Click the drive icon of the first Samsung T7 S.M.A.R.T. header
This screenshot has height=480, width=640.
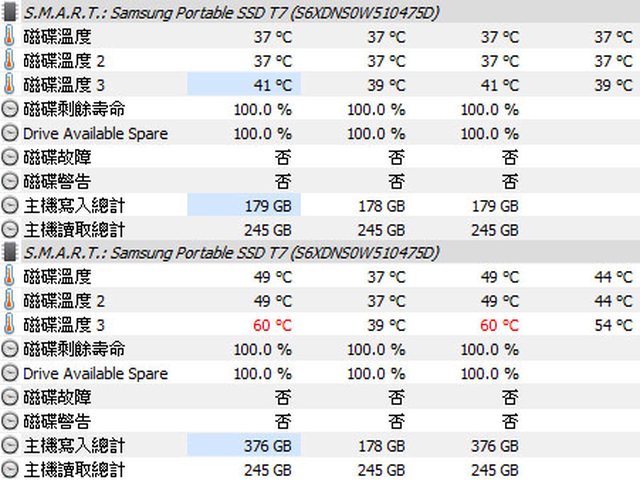pos(10,13)
